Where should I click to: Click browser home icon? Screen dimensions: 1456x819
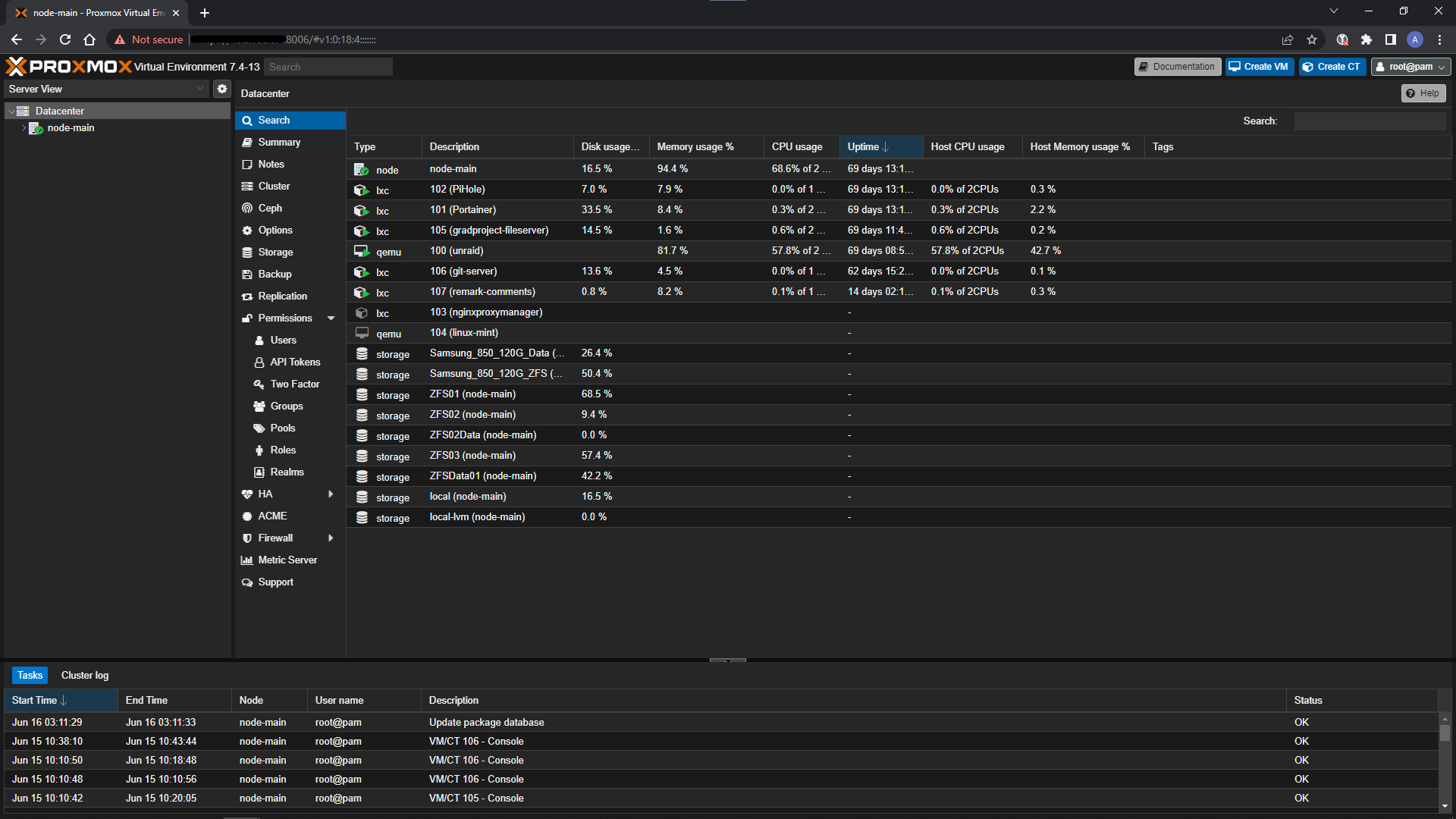pyautogui.click(x=89, y=39)
